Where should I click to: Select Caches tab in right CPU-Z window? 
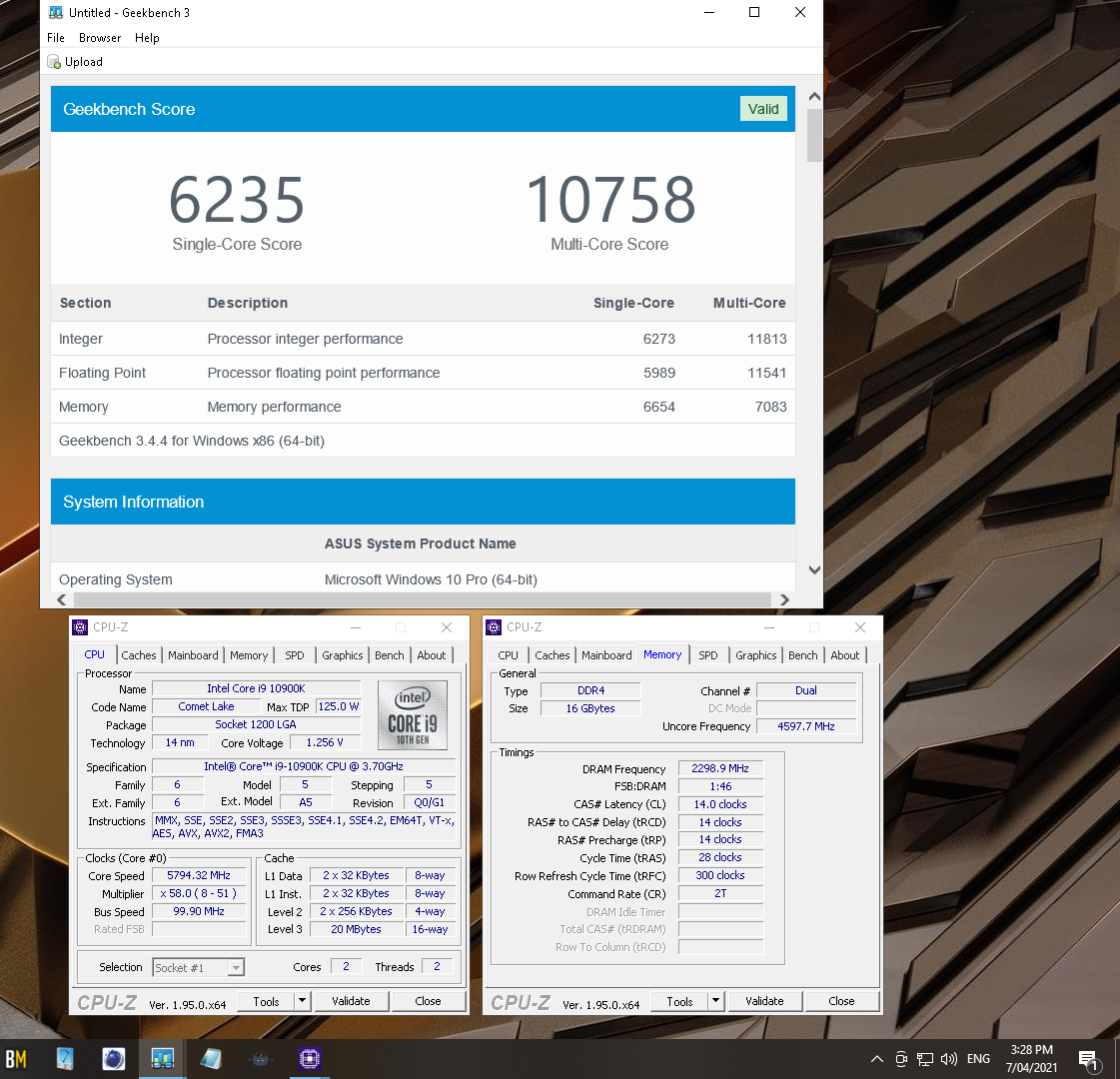(553, 655)
